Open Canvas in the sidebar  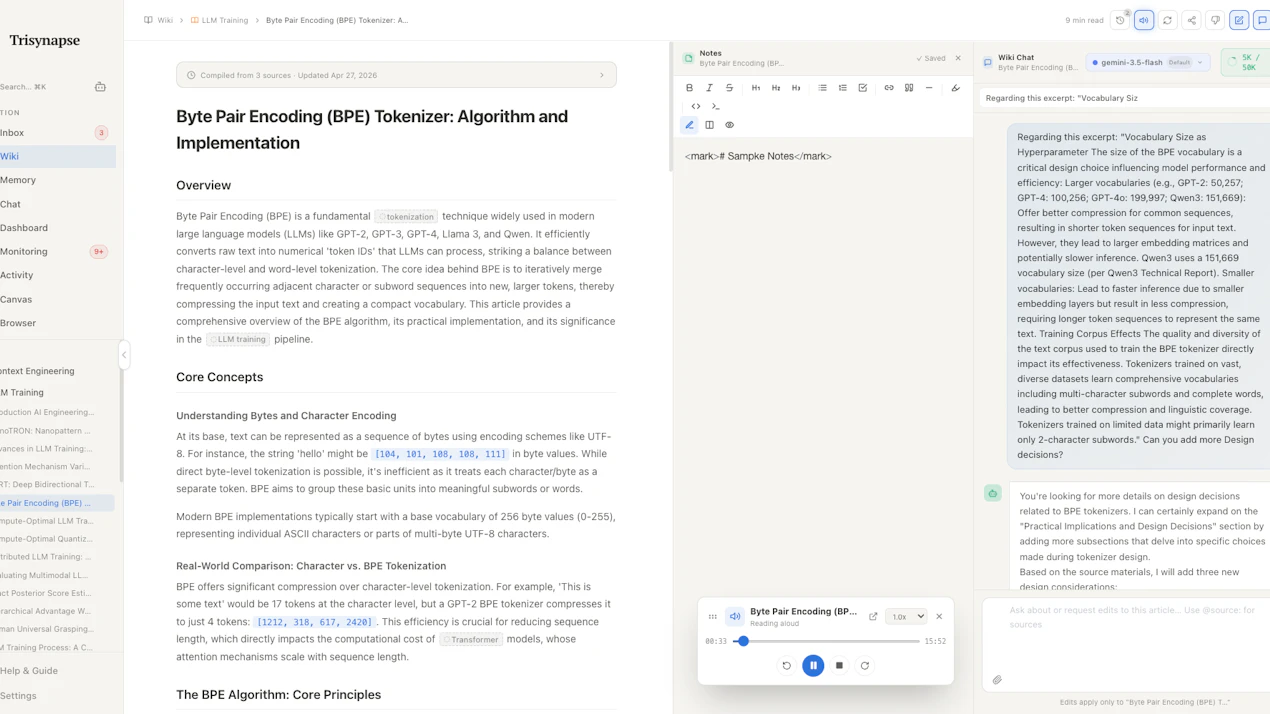55,299
